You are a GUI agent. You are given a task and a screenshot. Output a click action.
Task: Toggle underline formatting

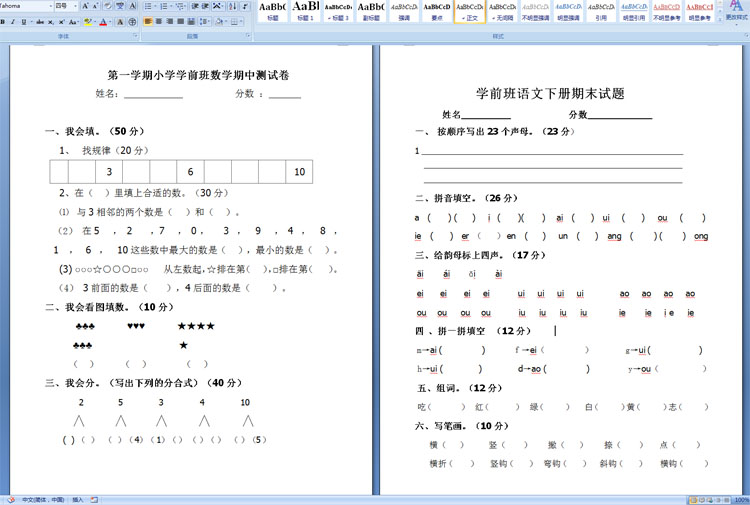[x=24, y=22]
